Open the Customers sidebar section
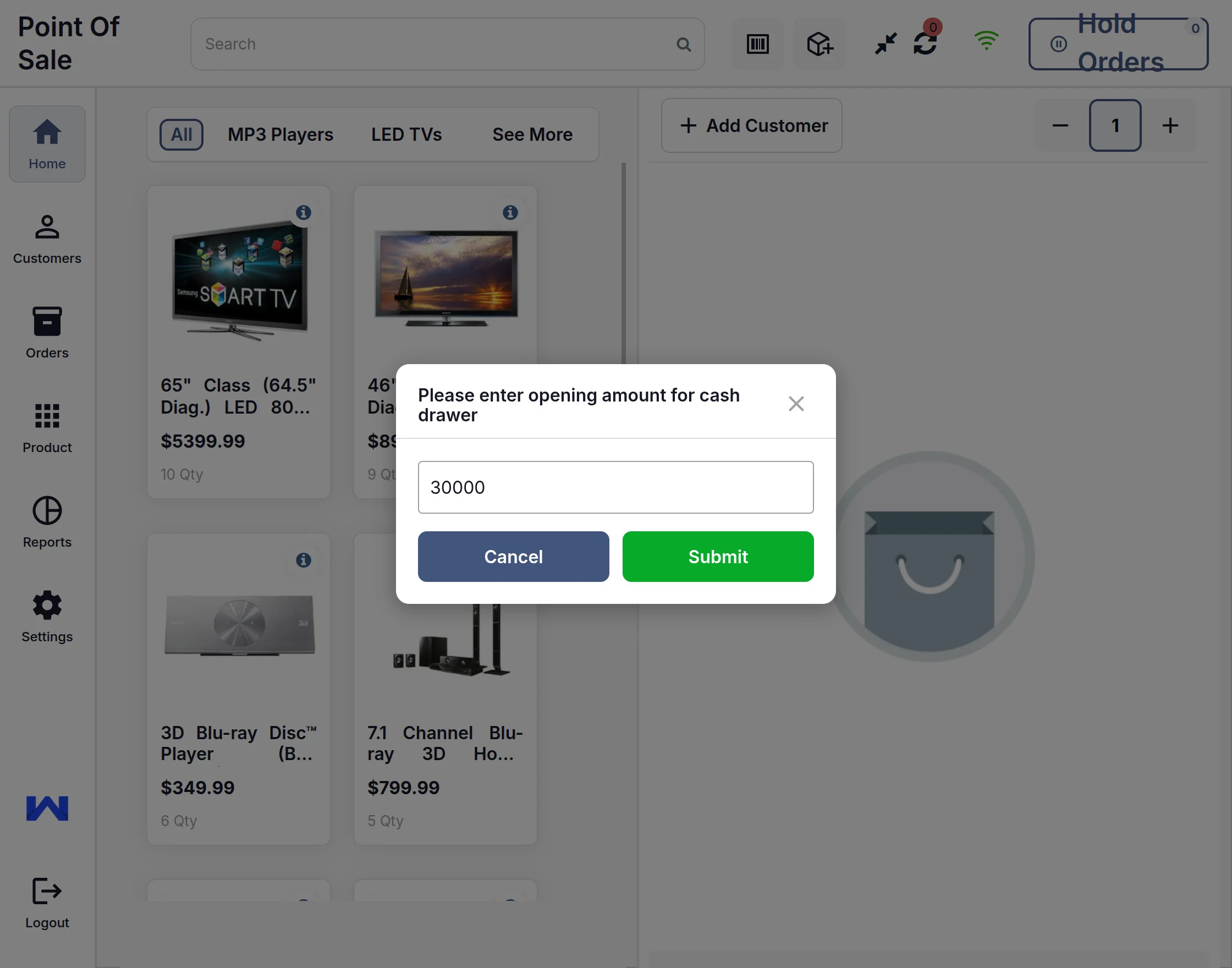1232x968 pixels. point(47,239)
